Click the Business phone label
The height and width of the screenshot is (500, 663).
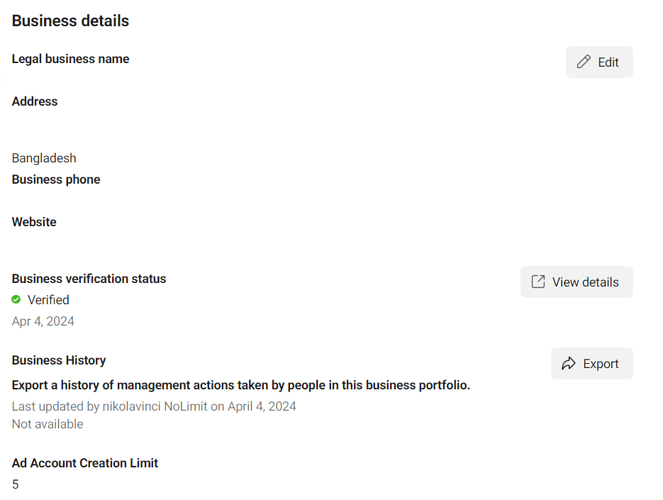coord(56,179)
